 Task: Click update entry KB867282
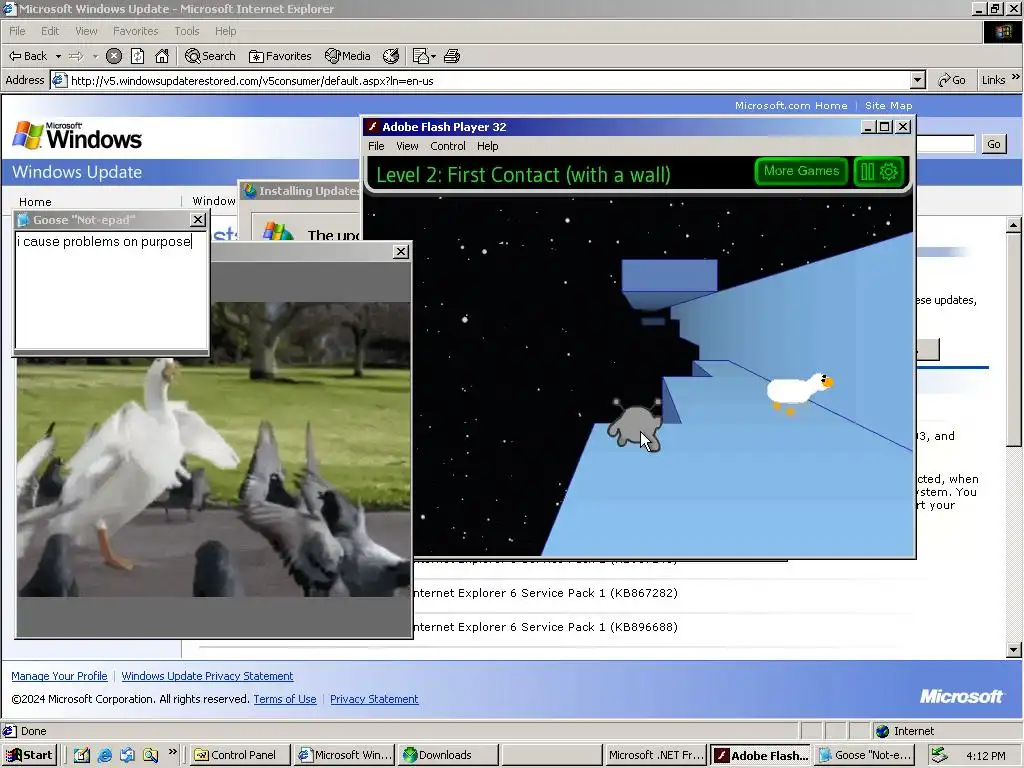pos(546,593)
